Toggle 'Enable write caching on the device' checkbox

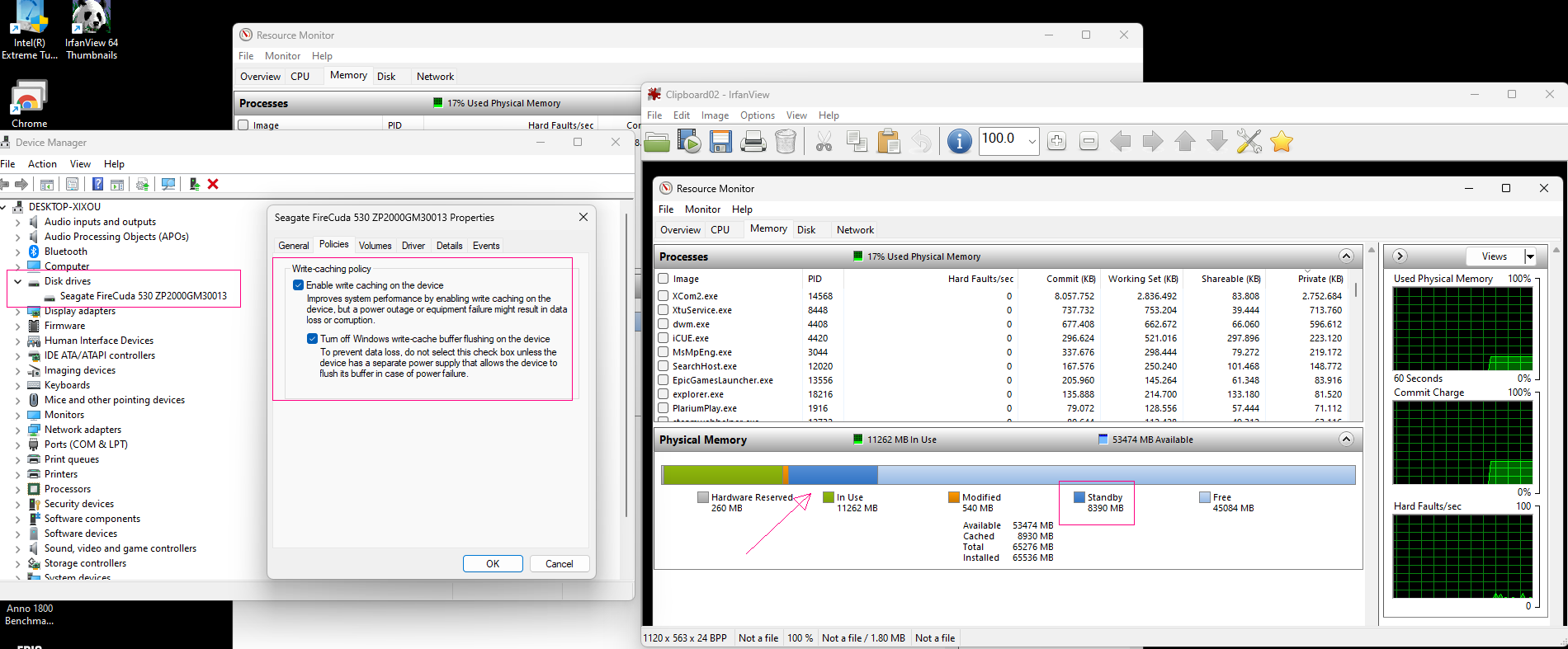point(298,285)
